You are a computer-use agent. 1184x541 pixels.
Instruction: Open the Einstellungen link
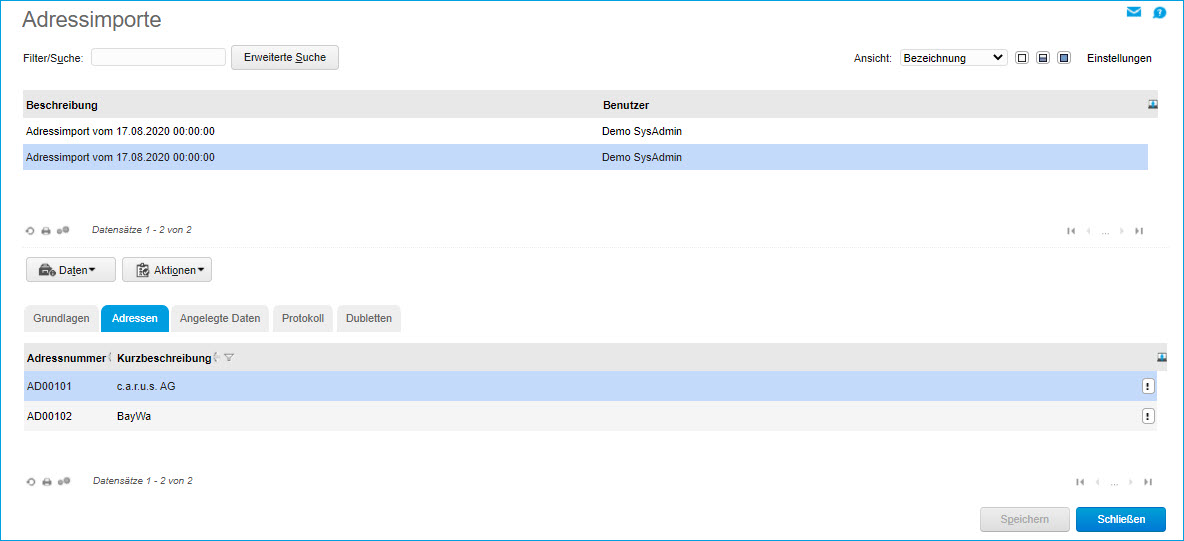[x=1119, y=58]
